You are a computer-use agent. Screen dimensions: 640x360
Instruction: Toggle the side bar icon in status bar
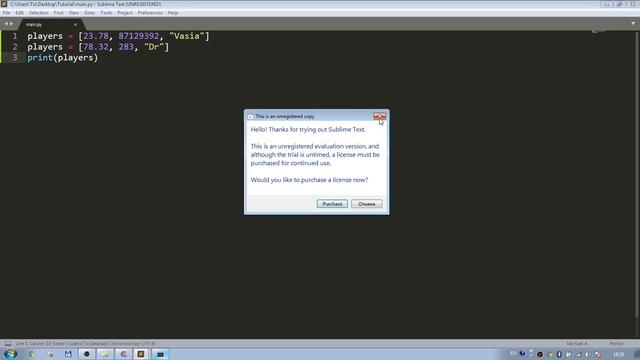coord(8,344)
